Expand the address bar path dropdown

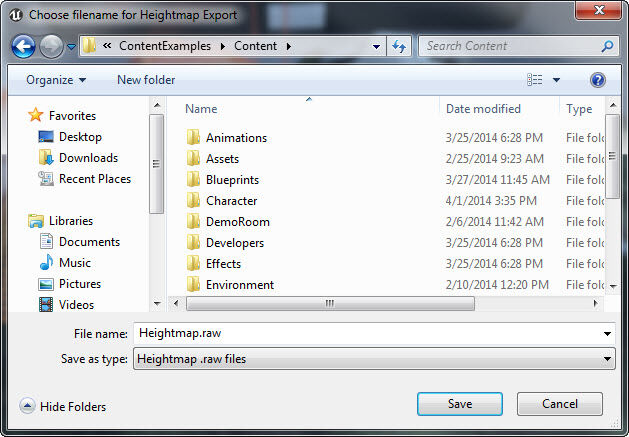pyautogui.click(x=376, y=47)
